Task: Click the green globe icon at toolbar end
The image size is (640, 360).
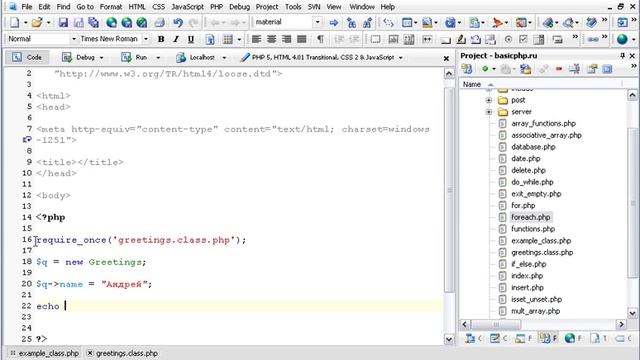Action: point(622,39)
